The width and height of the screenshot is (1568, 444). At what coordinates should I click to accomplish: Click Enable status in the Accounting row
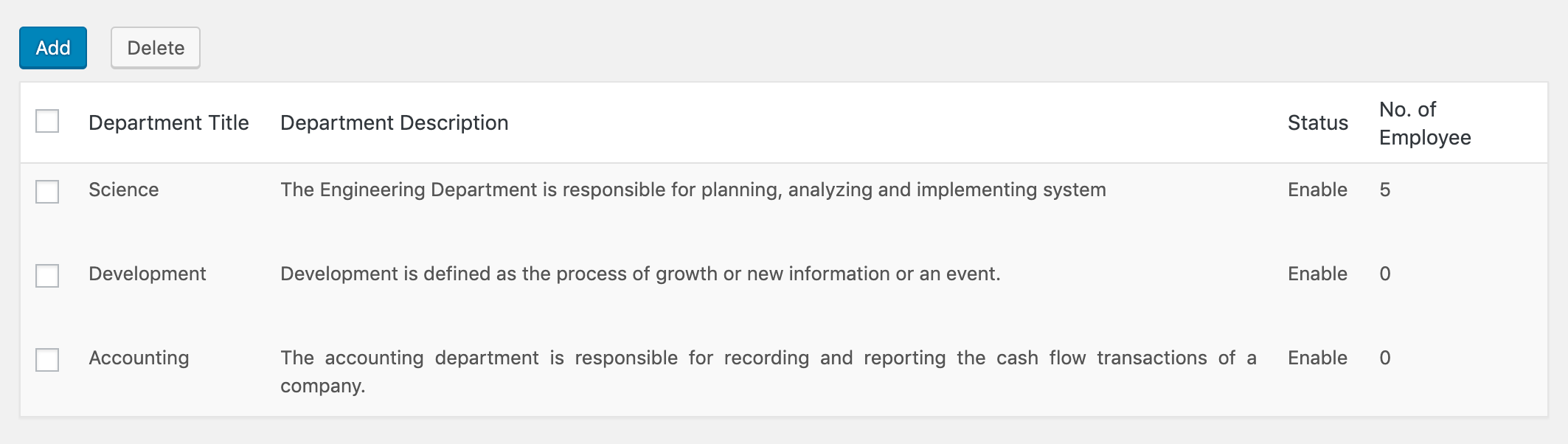(1317, 358)
